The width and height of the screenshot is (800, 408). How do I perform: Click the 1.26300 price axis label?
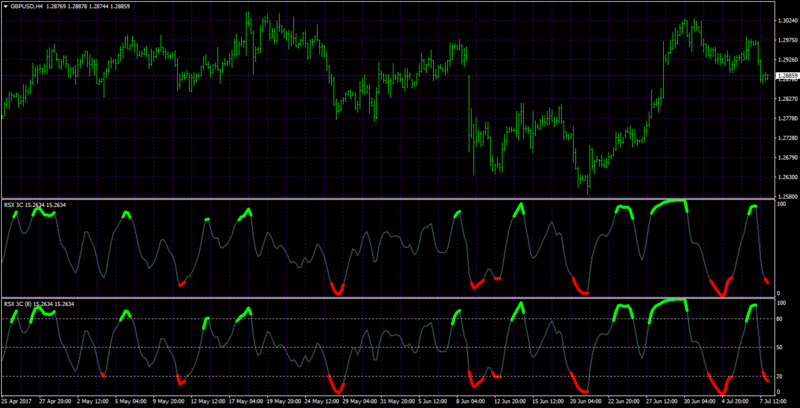click(x=787, y=177)
